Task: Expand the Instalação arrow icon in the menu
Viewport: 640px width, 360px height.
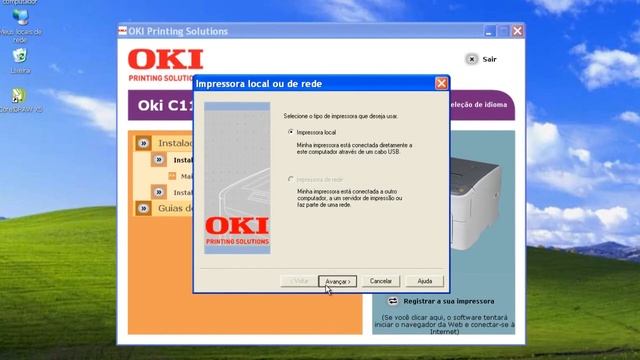Action: 143,143
